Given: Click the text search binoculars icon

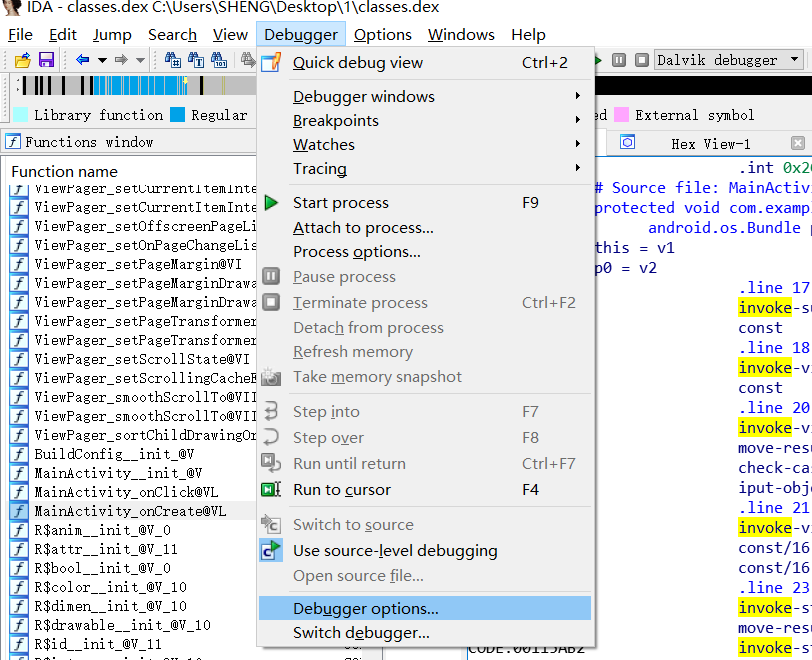Looking at the screenshot, I should [x=196, y=60].
